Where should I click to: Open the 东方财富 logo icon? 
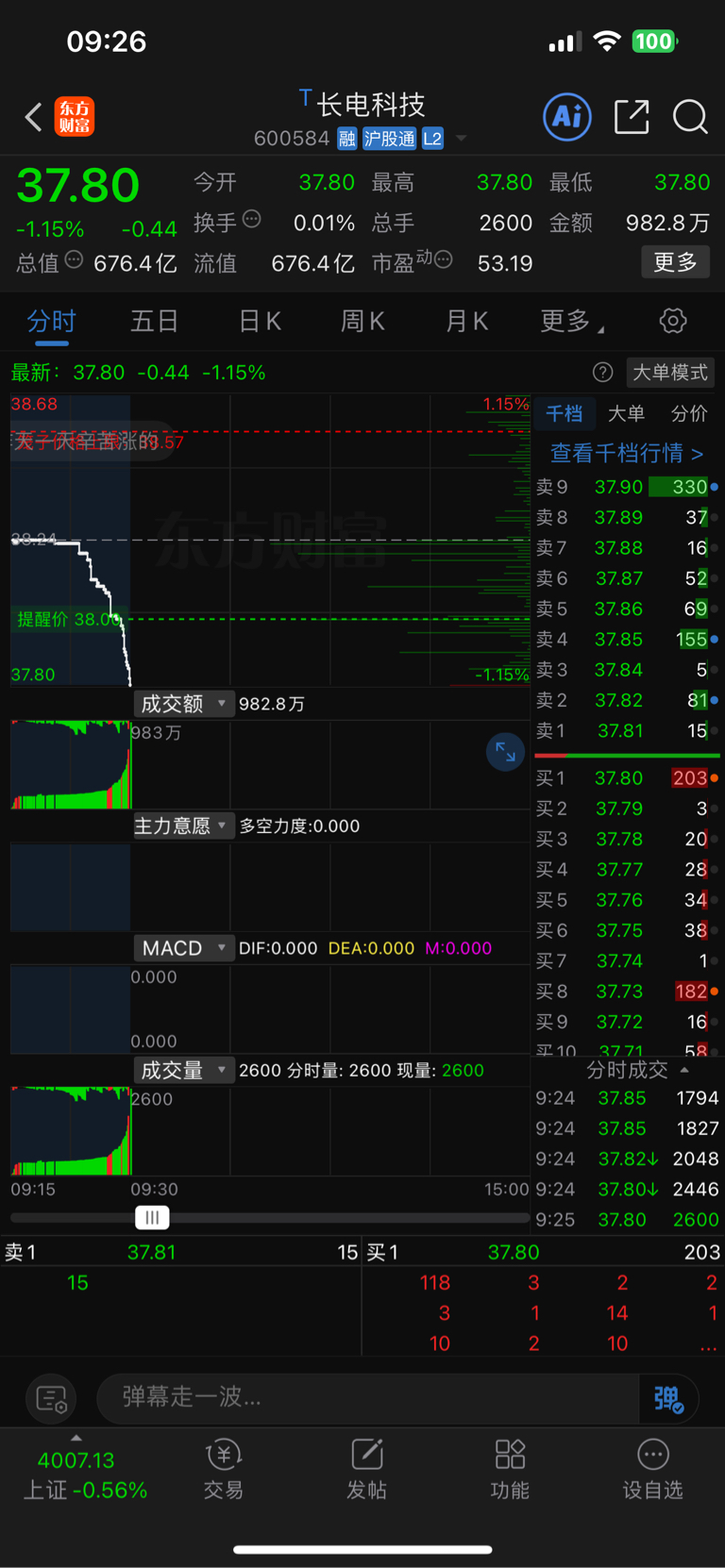tap(75, 117)
